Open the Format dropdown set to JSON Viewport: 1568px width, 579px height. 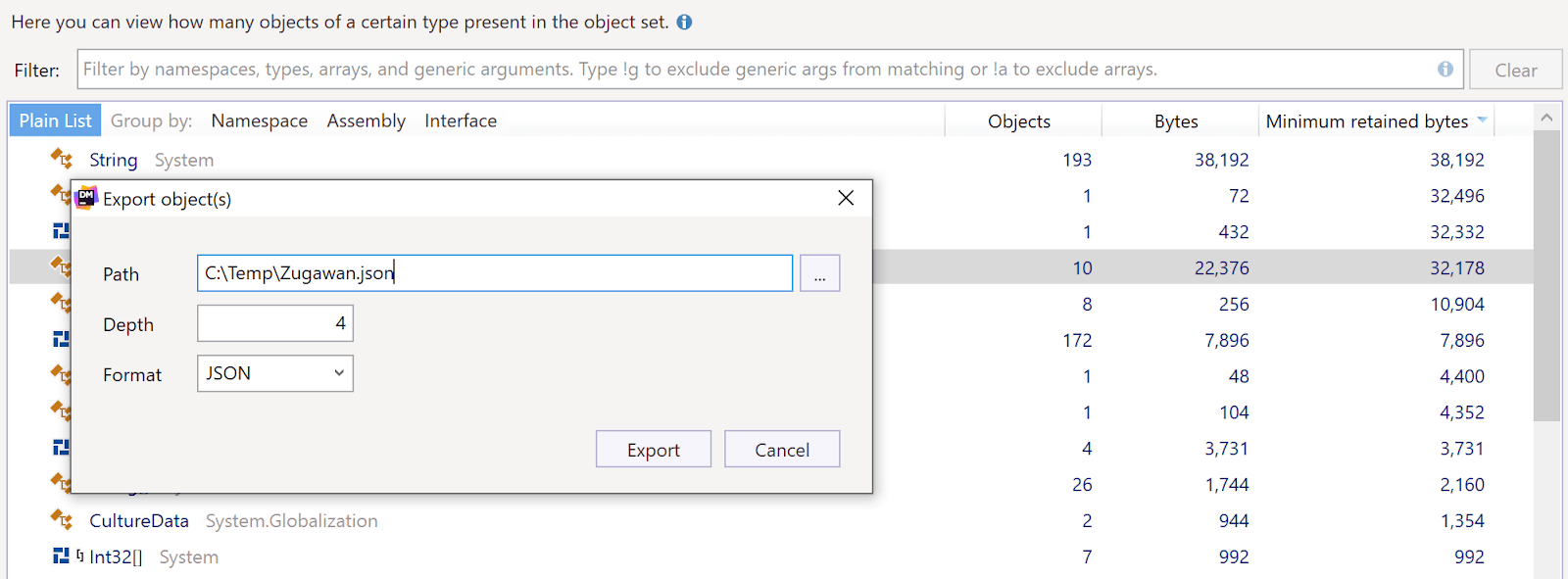pyautogui.click(x=274, y=373)
